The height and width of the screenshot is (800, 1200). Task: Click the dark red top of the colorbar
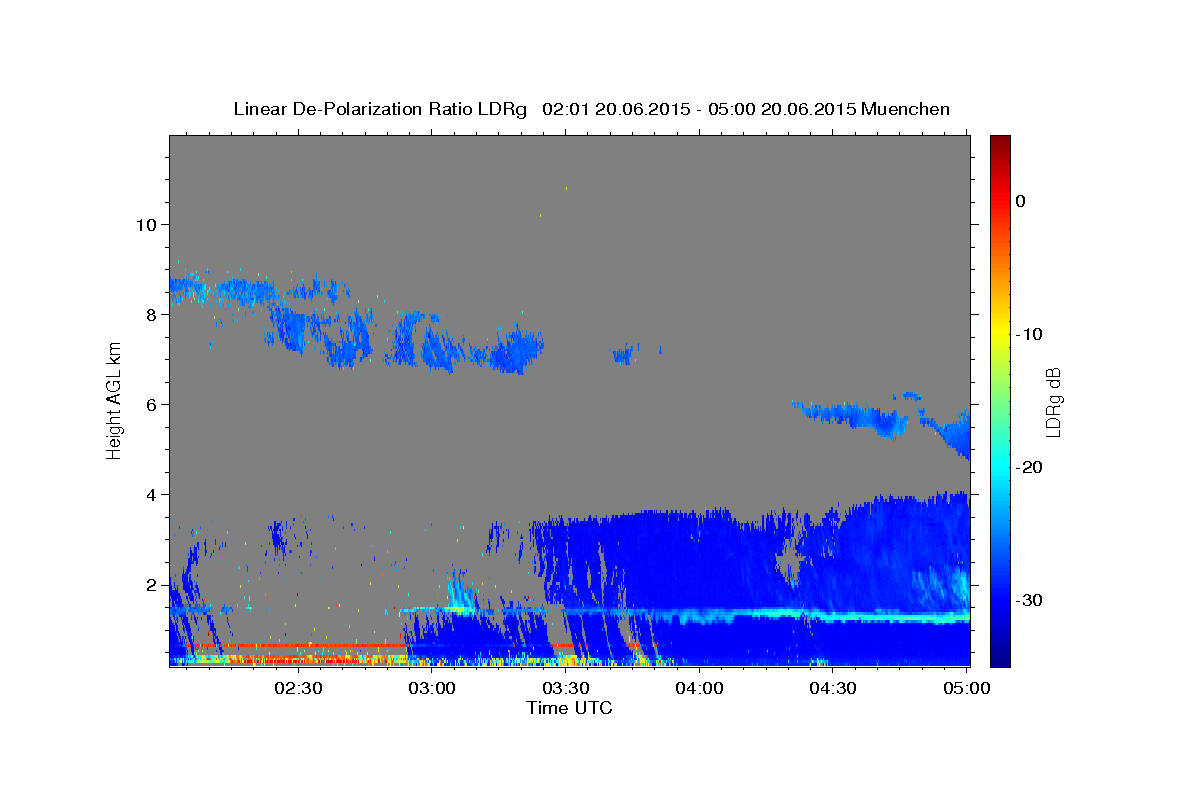1000,145
